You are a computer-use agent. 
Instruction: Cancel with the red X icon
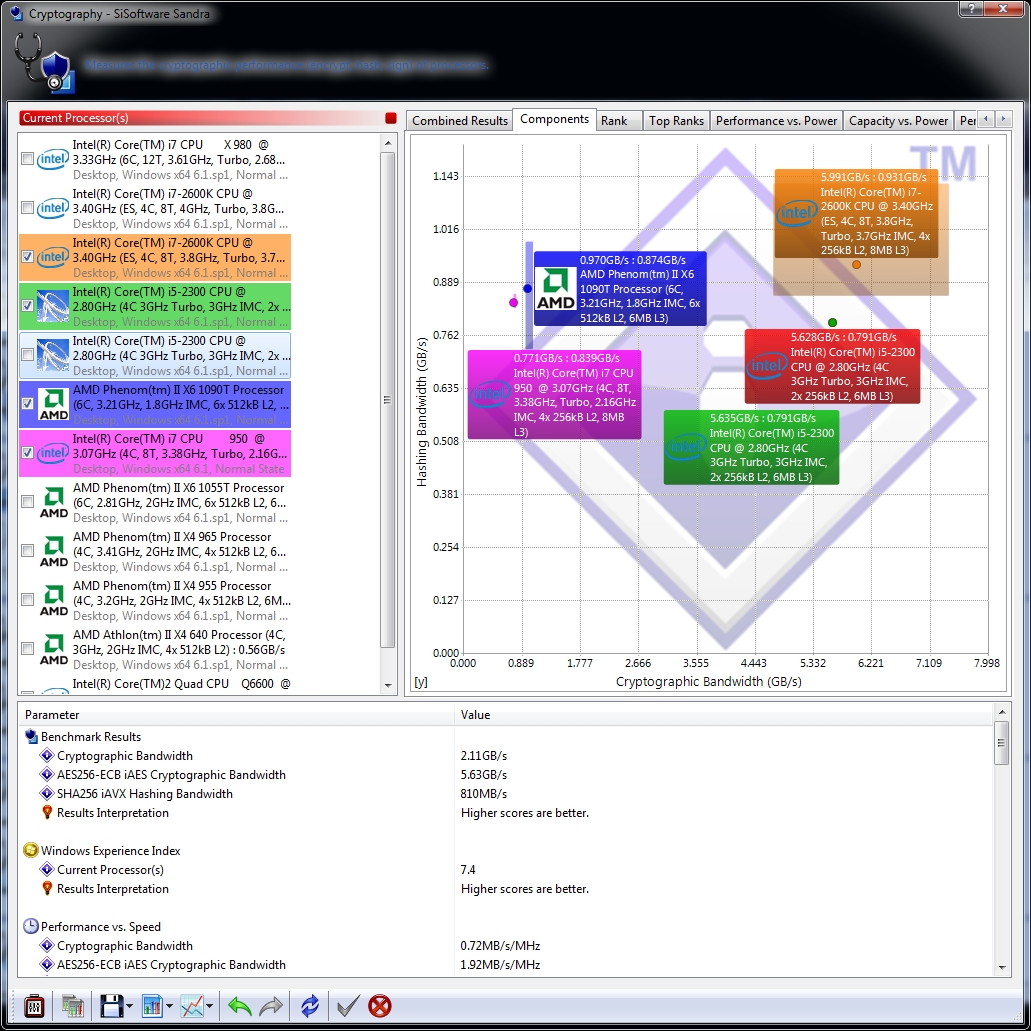[380, 1005]
